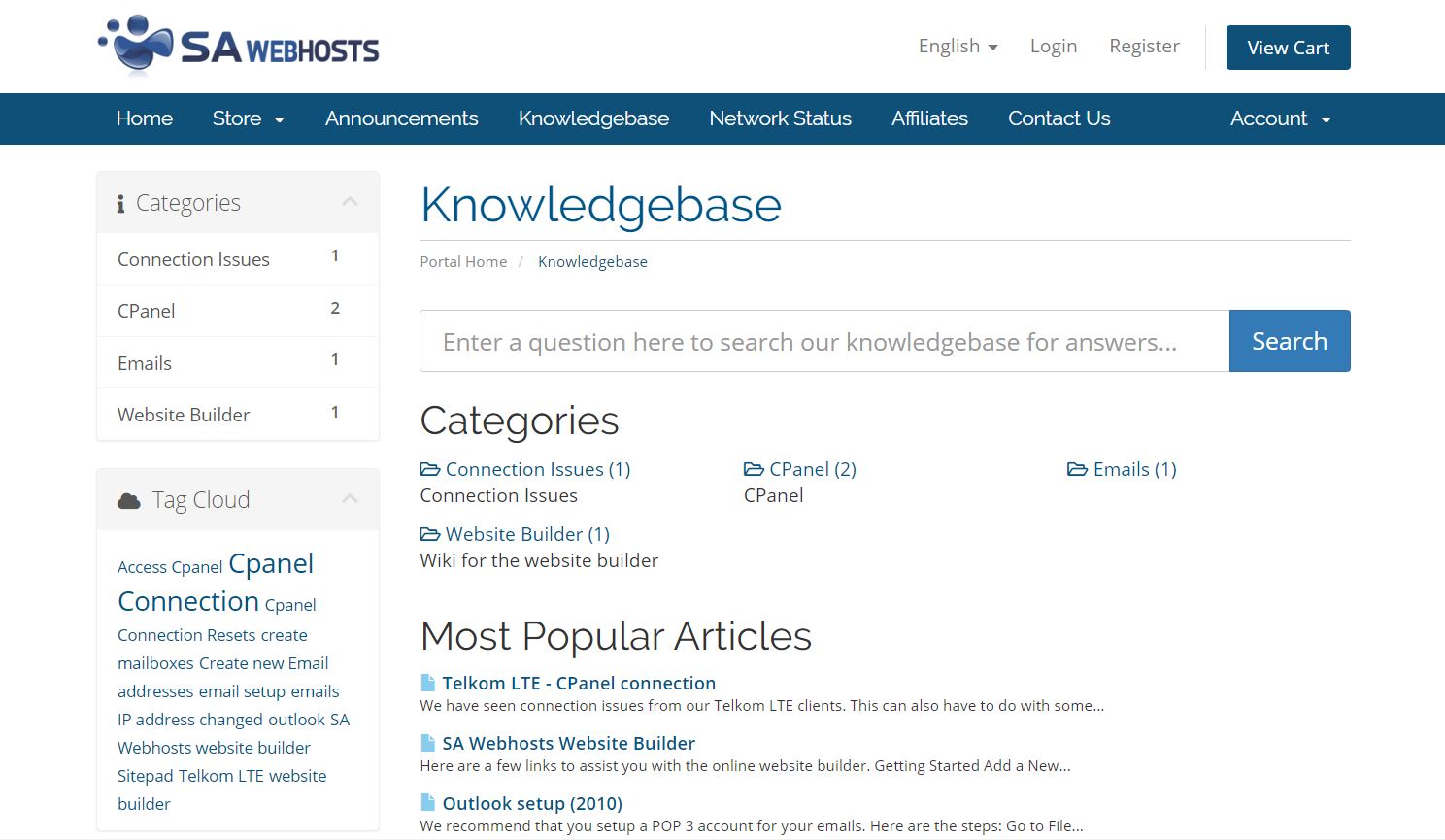This screenshot has height=840, width=1445.
Task: Open the Store dropdown menu
Action: coord(249,118)
